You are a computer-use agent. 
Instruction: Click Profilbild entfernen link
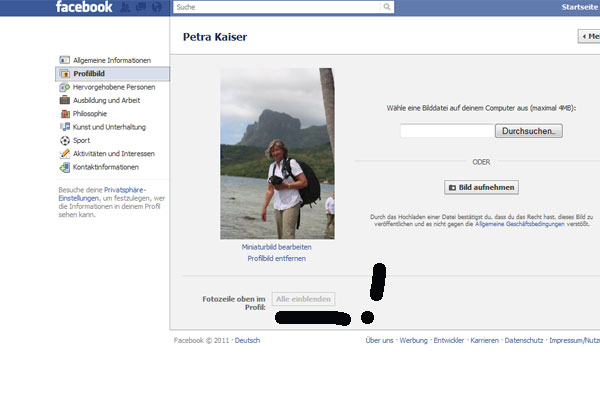(x=276, y=259)
